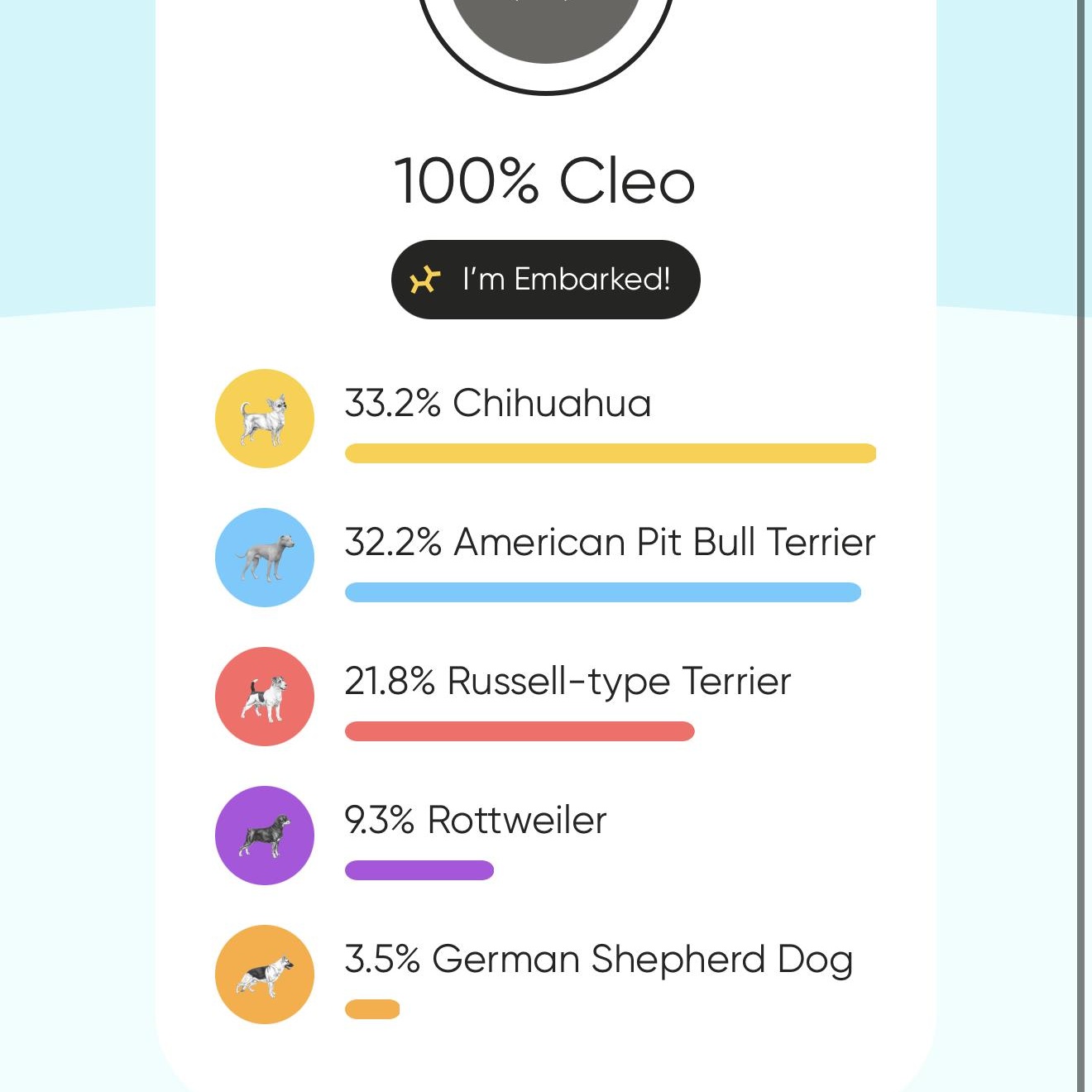Click the yellow Chihuahua percentage bar
This screenshot has width=1092, height=1092.
coord(611,453)
